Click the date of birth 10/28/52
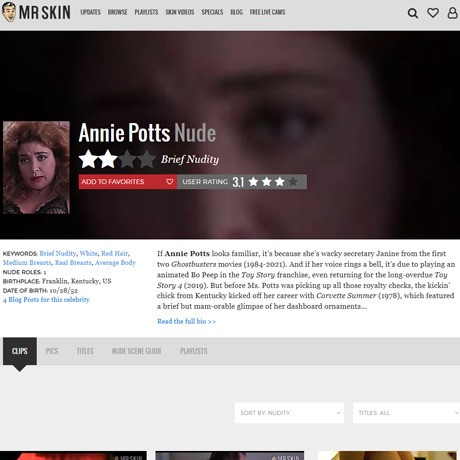Viewport: 460px width, 460px height. coord(64,290)
